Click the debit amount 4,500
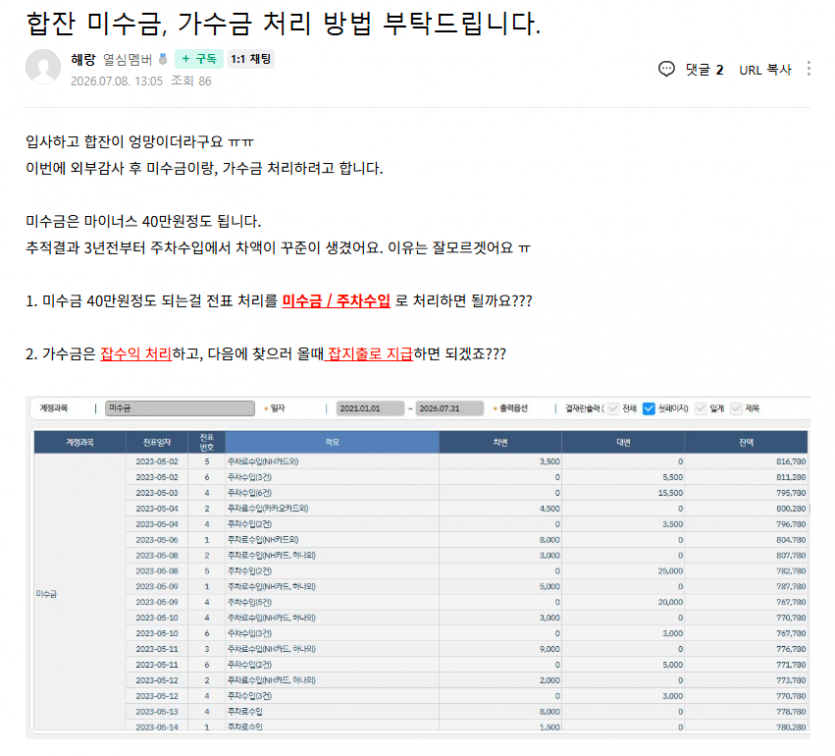The height and width of the screenshot is (756, 835). click(x=550, y=508)
